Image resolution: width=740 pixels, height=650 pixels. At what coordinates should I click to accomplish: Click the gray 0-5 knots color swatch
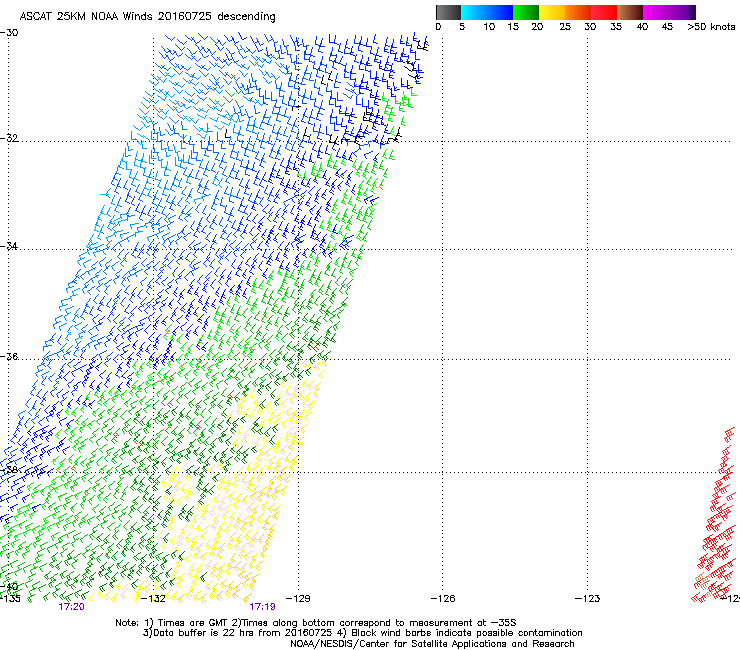[448, 12]
